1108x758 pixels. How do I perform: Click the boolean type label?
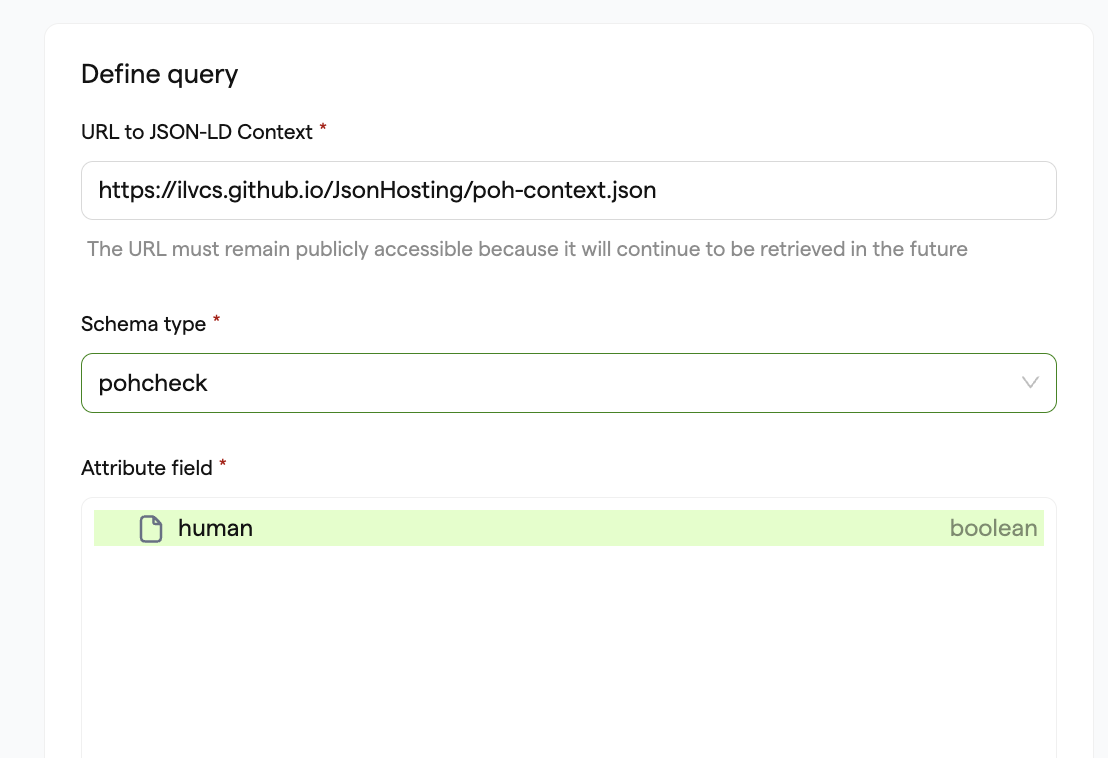point(993,528)
